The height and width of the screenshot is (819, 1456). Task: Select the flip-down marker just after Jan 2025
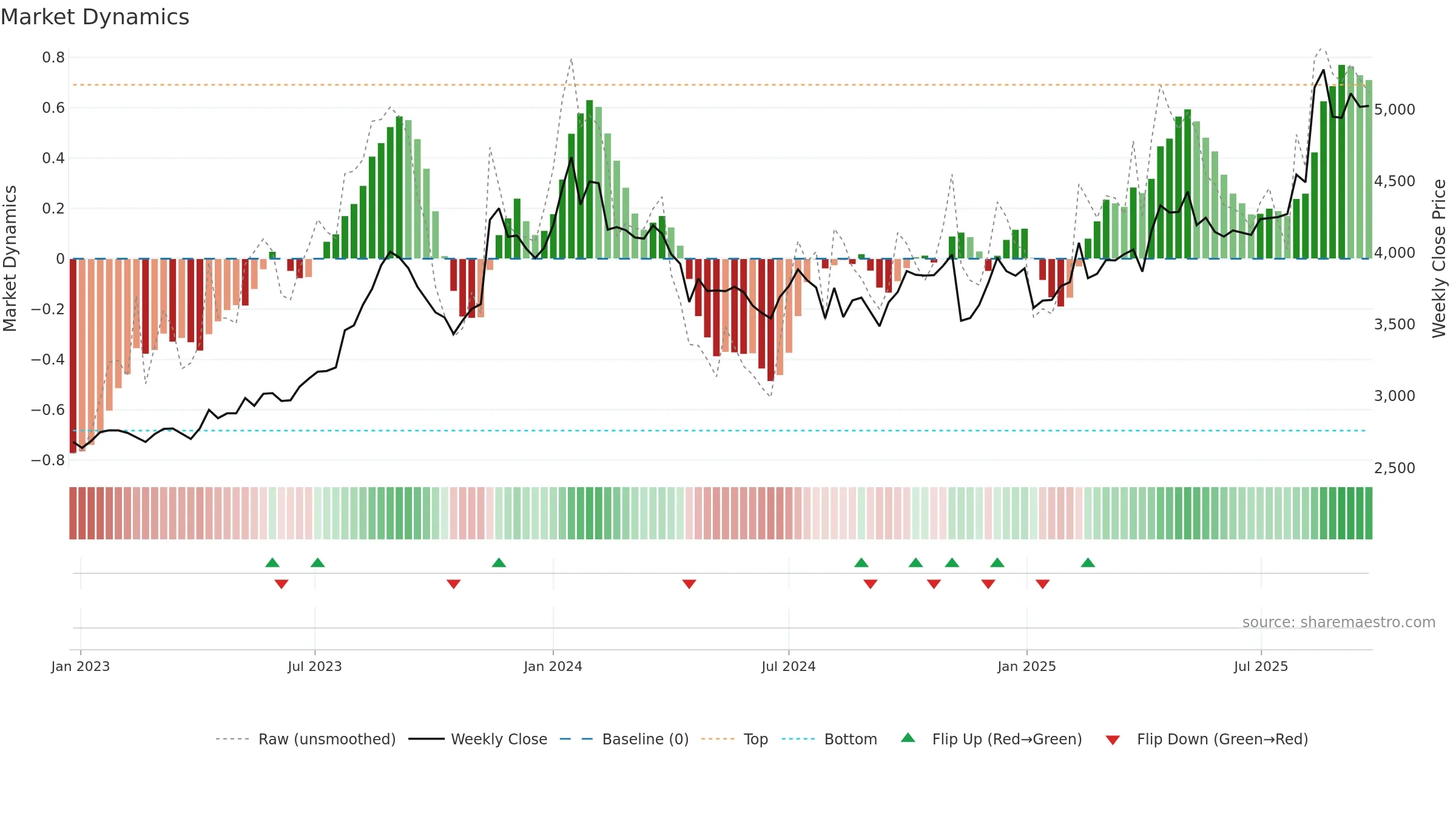1043,584
